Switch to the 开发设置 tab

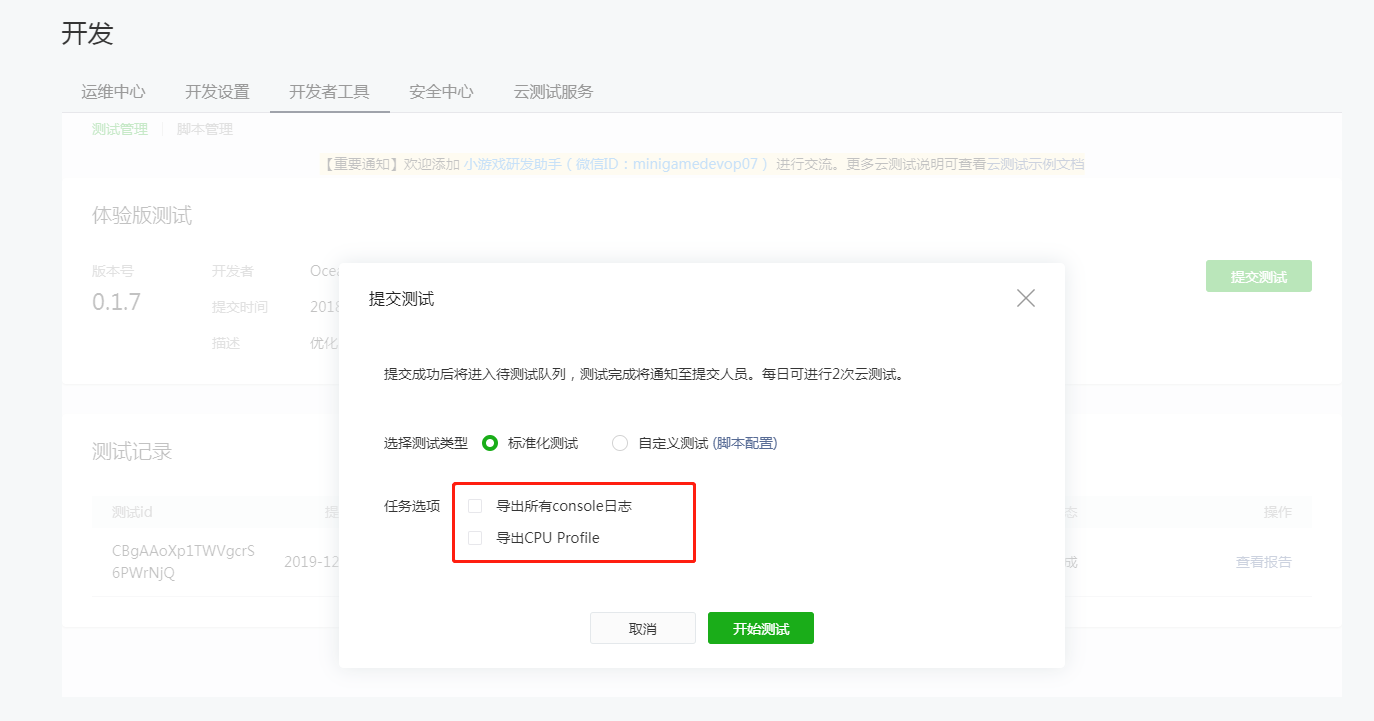click(x=217, y=92)
